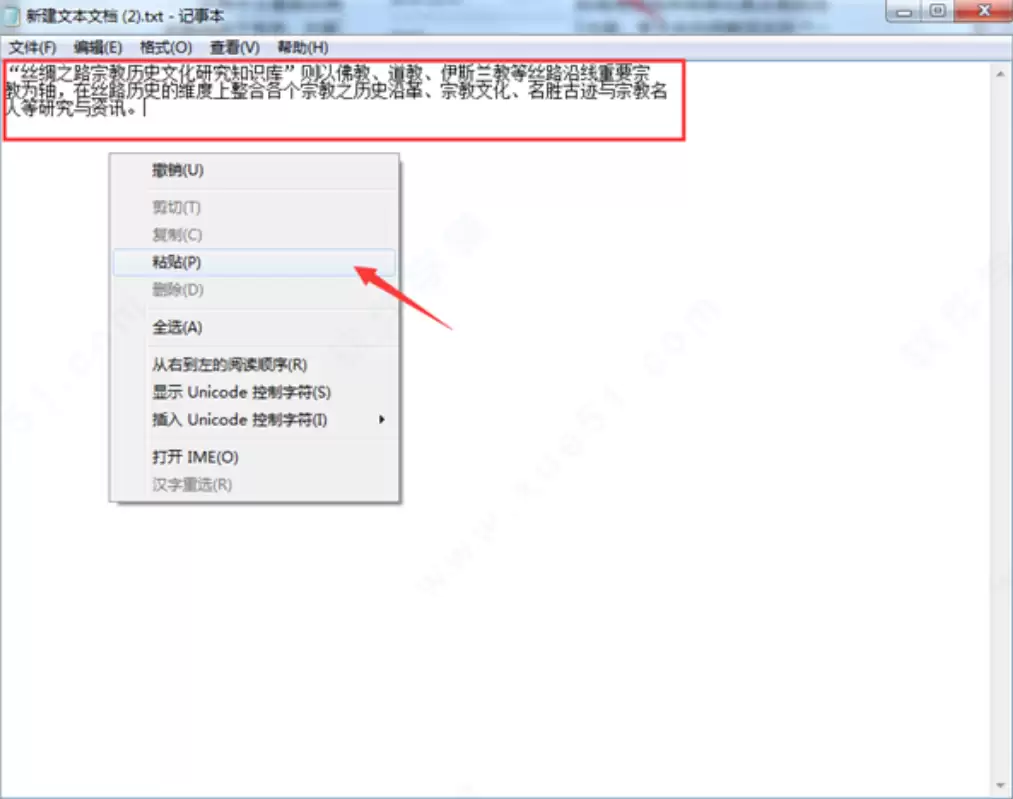
Task: Open the 查看(V) menu
Action: tap(234, 47)
